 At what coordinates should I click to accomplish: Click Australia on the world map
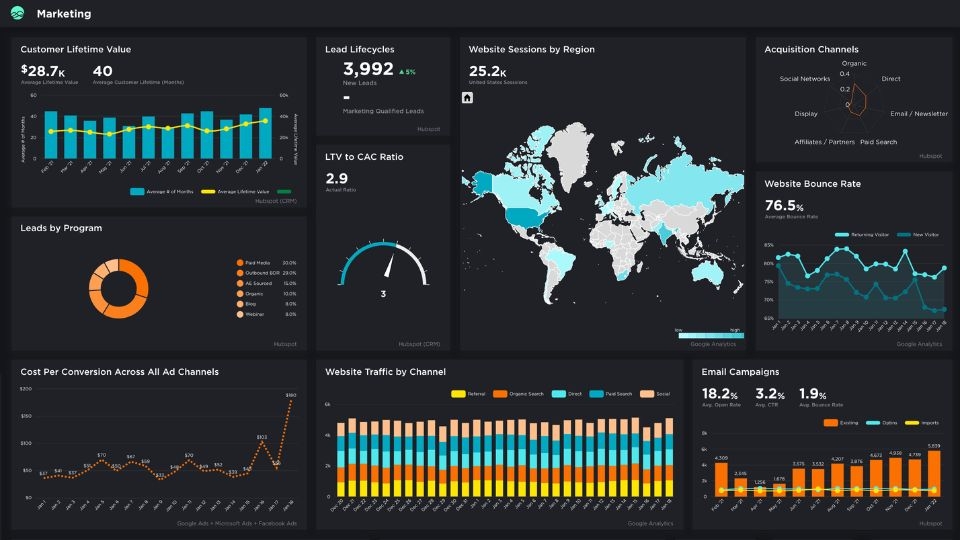pyautogui.click(x=710, y=272)
